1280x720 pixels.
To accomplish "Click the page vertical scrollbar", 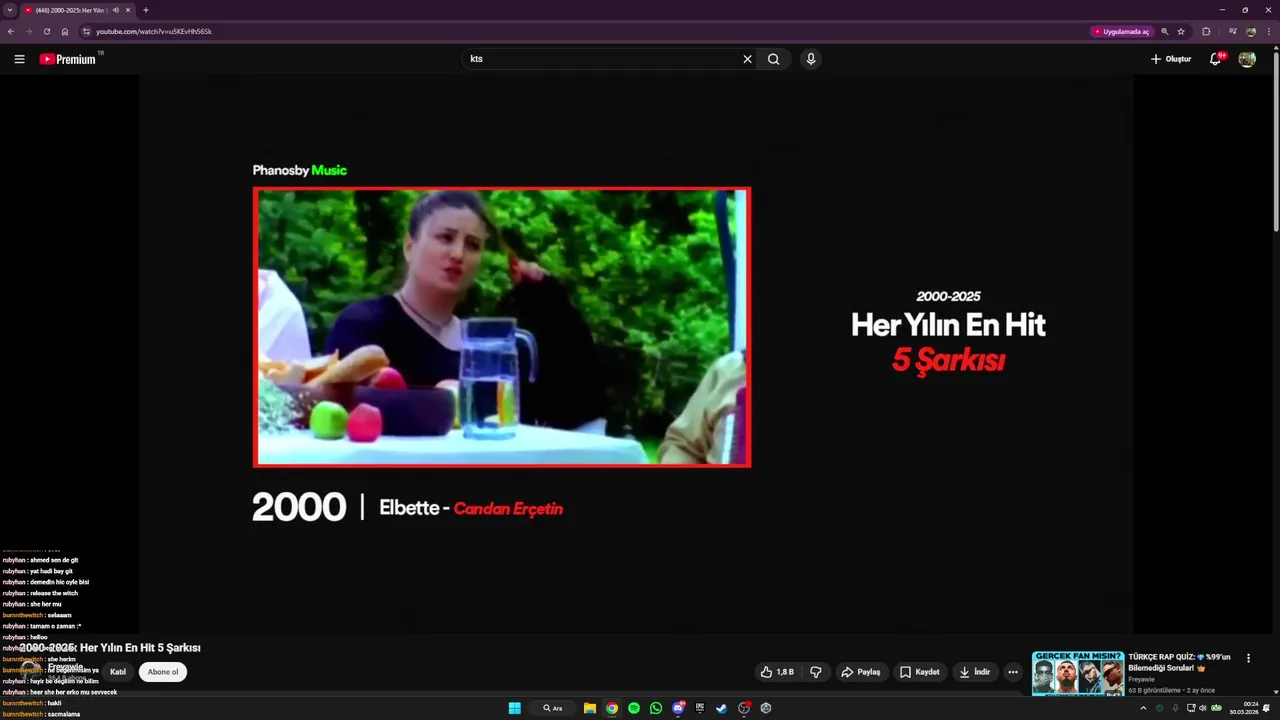I will pyautogui.click(x=1275, y=140).
